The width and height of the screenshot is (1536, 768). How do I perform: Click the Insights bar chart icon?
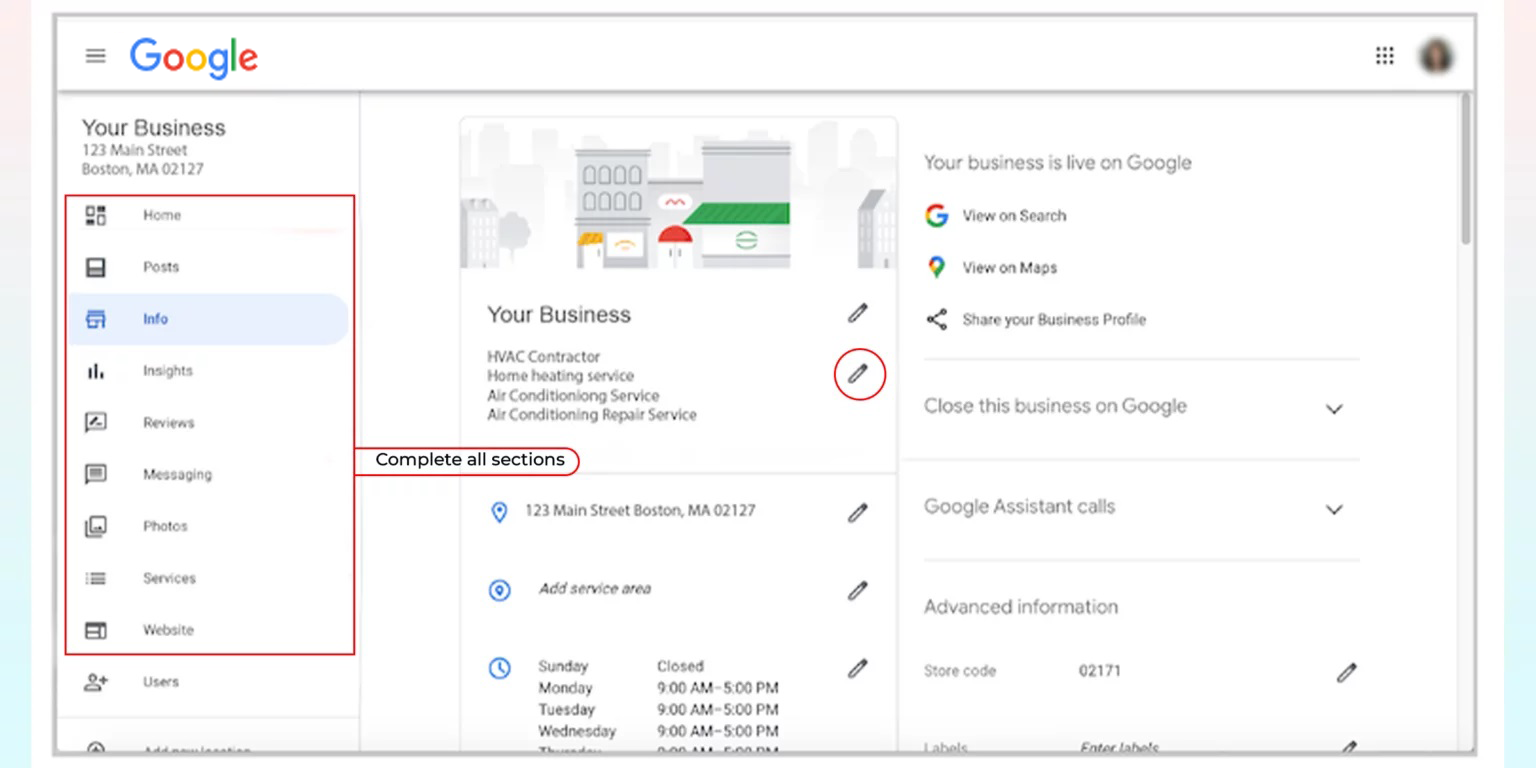coord(95,371)
